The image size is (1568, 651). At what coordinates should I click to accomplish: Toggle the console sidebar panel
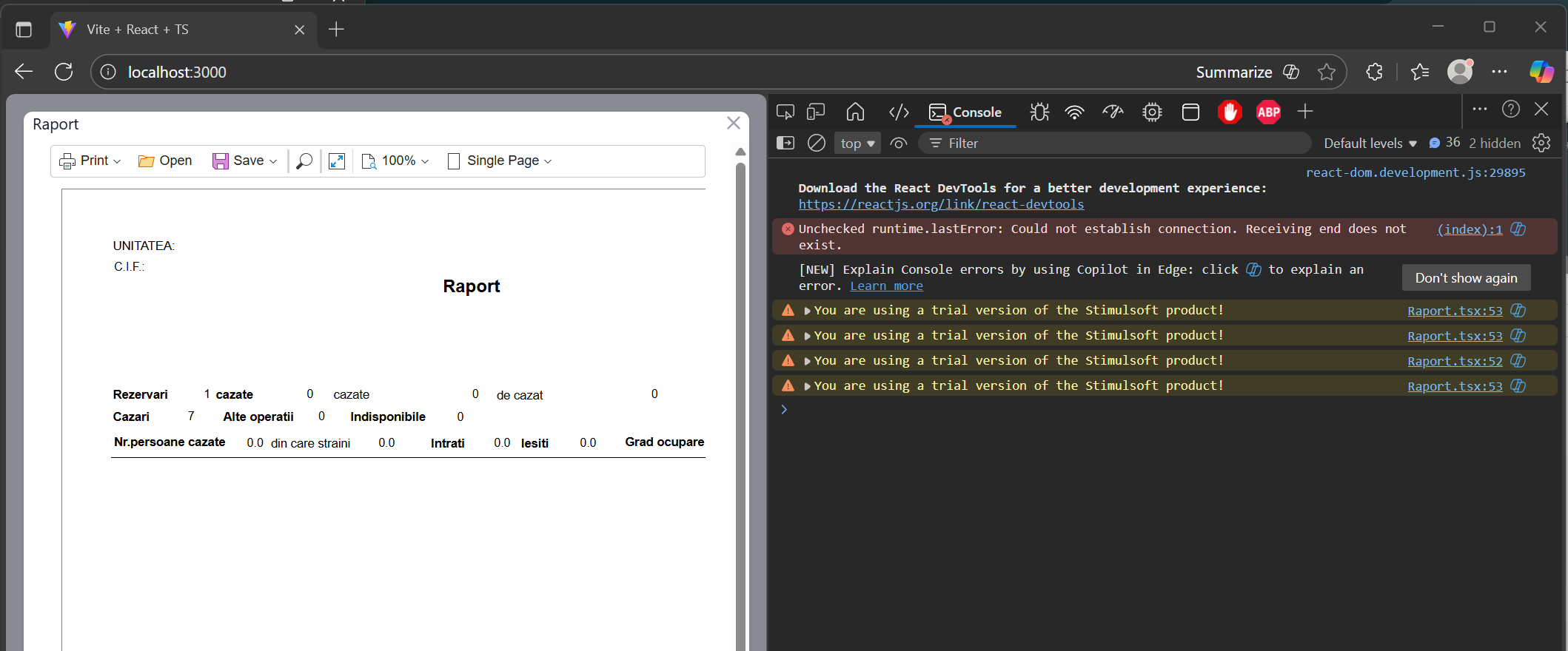(x=785, y=144)
